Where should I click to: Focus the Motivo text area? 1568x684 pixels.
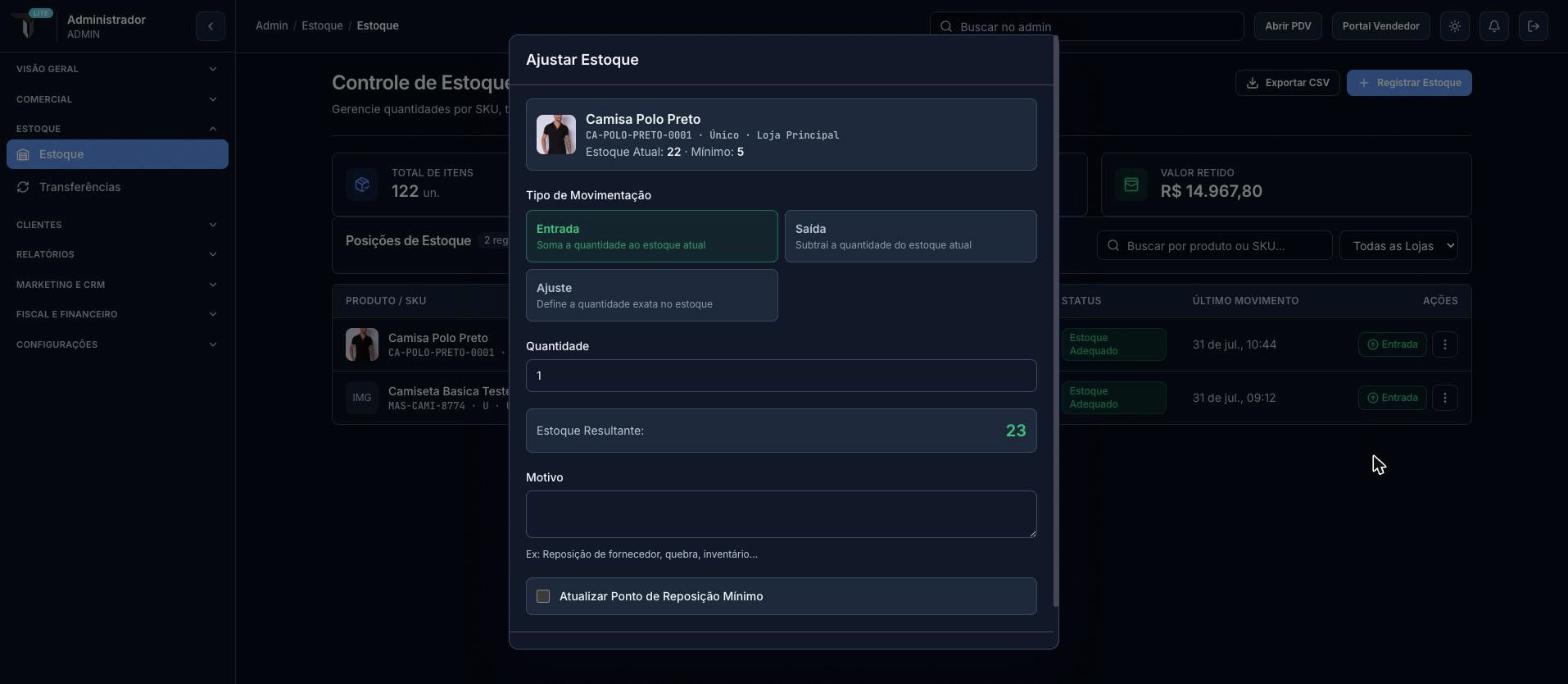(781, 514)
